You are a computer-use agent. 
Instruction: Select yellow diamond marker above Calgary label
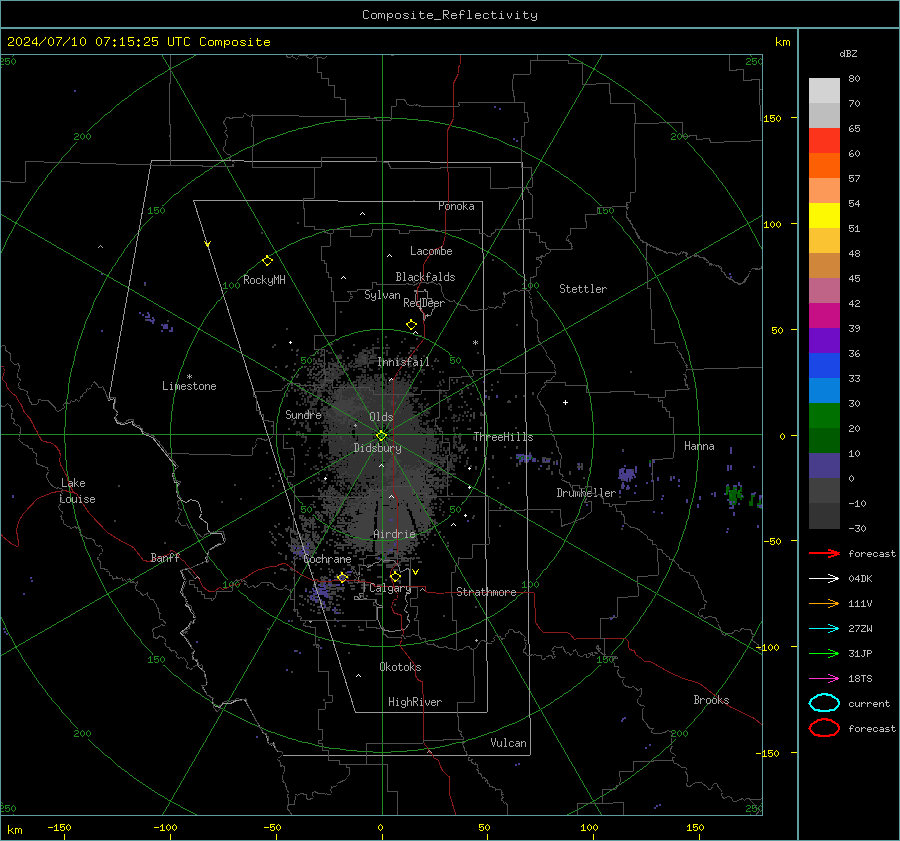[x=395, y=576]
